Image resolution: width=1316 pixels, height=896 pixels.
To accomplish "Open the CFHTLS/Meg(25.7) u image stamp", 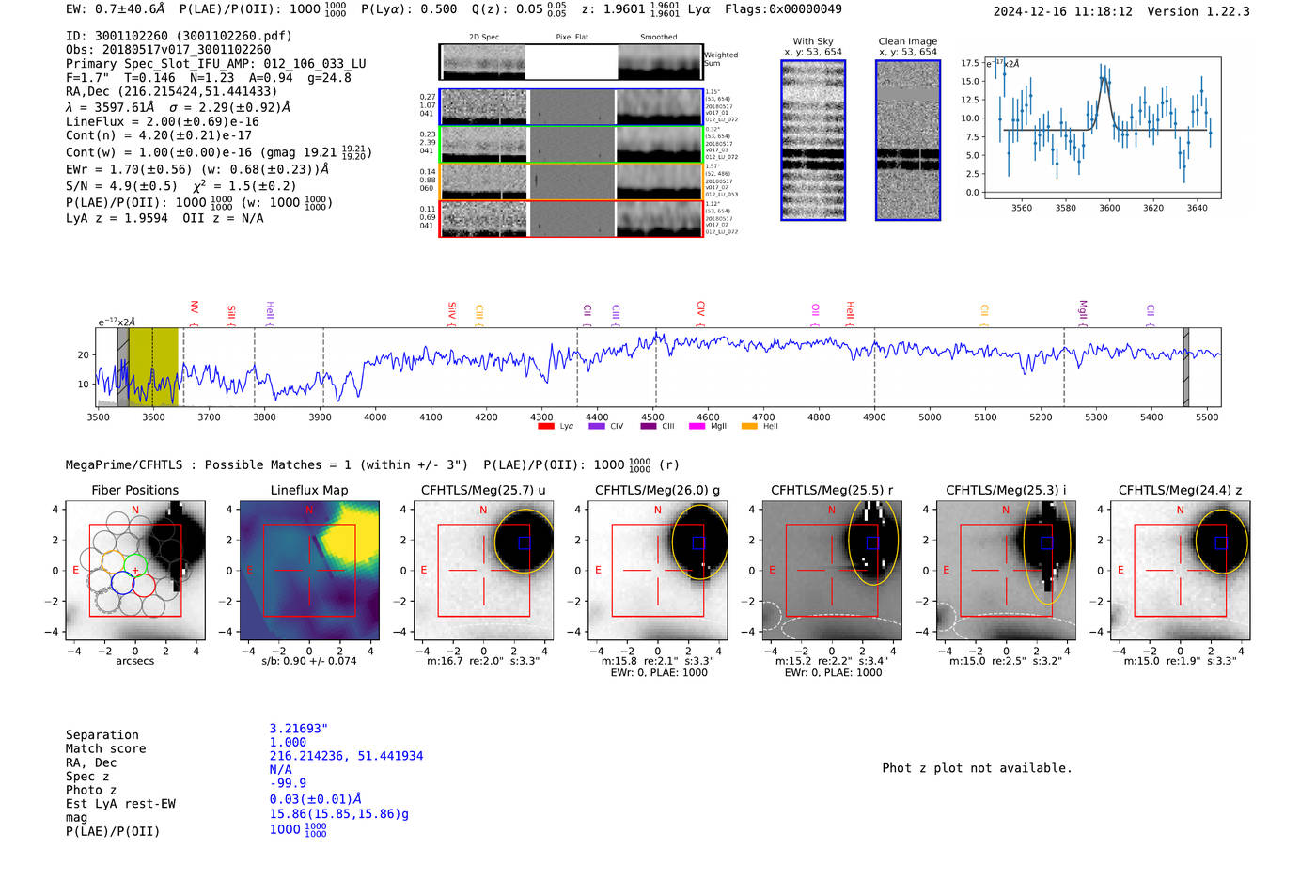I will tap(483, 570).
